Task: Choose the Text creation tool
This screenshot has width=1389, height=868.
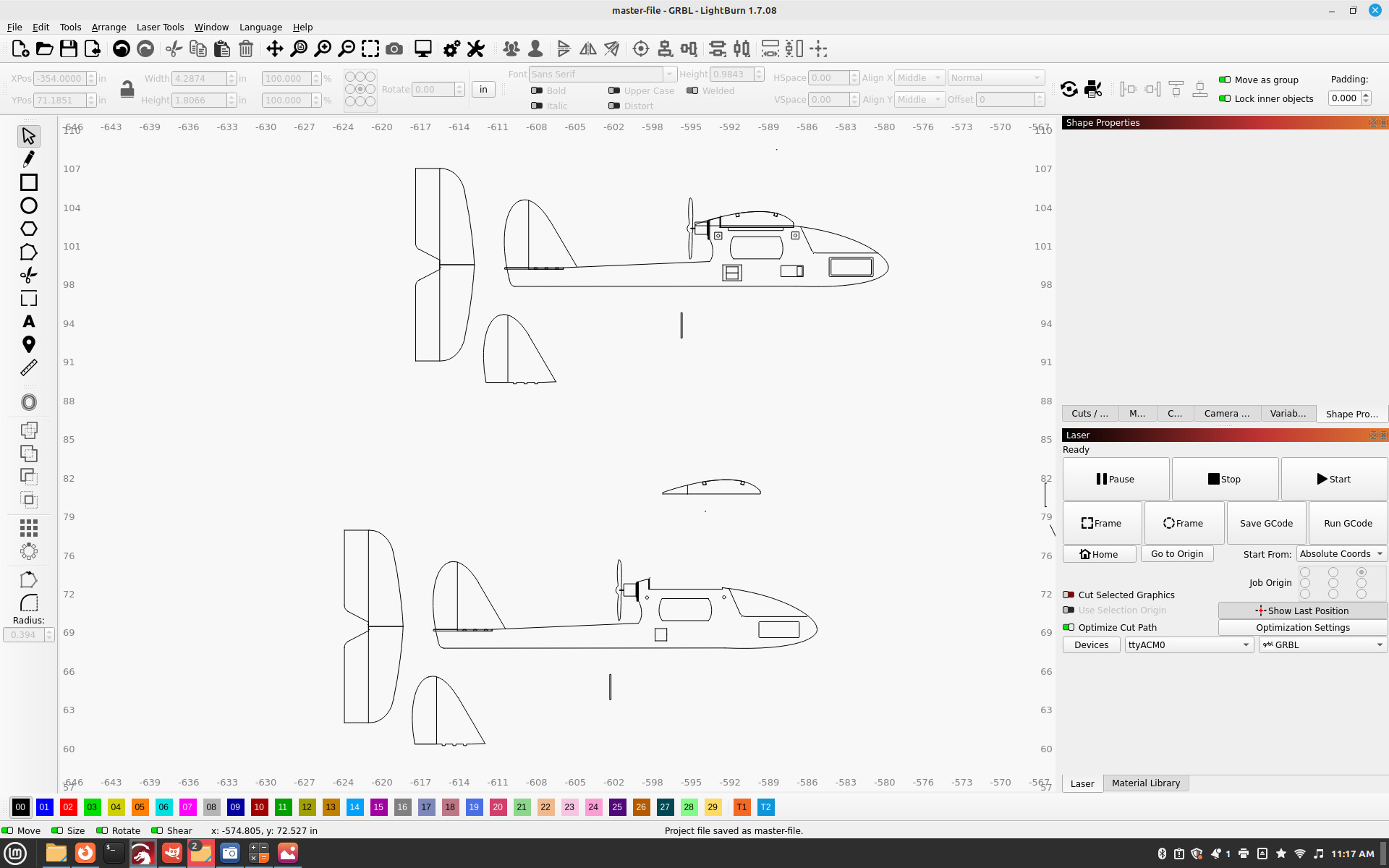Action: 29,321
